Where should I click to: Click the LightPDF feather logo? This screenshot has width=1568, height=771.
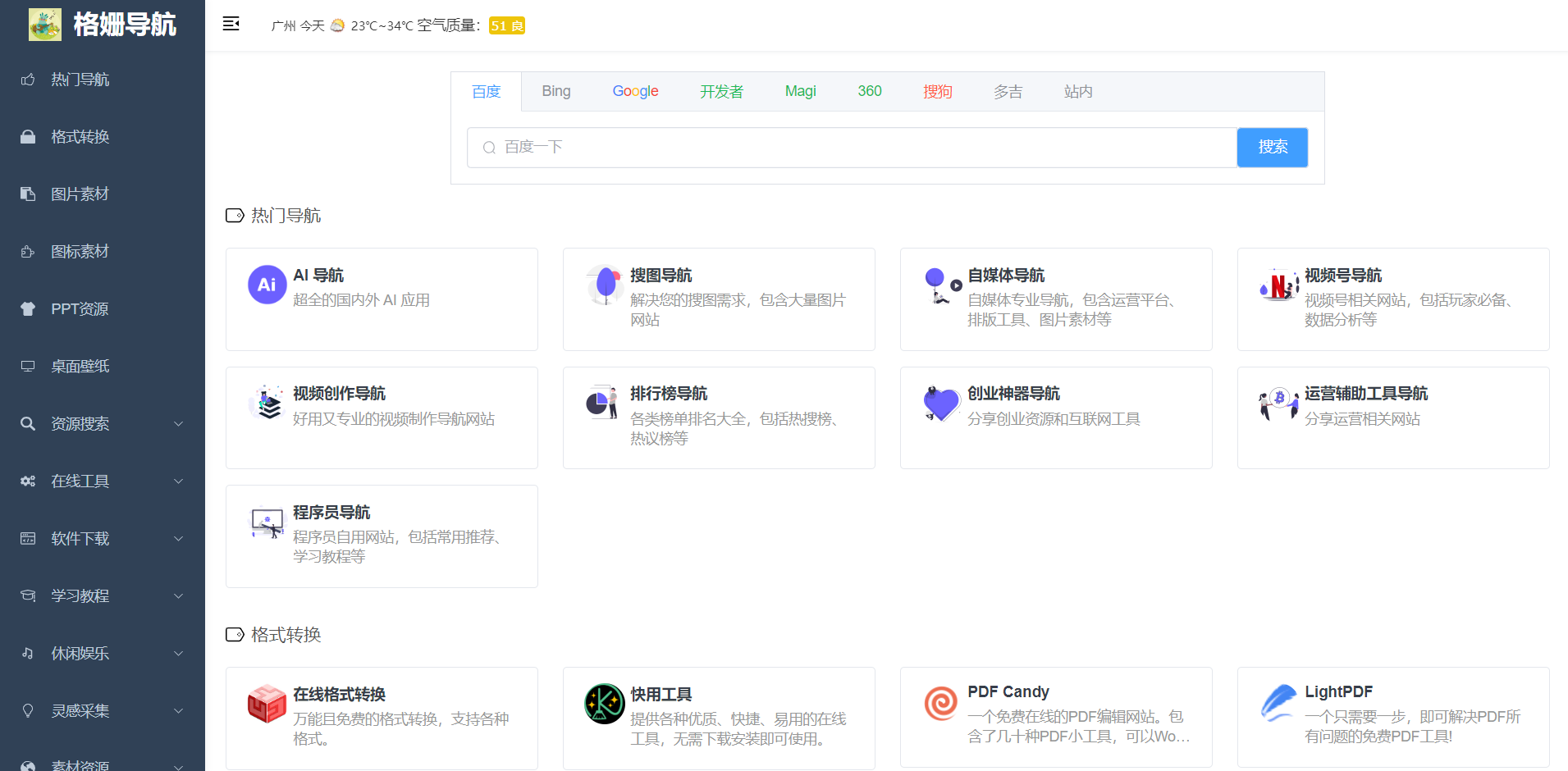(x=1279, y=704)
